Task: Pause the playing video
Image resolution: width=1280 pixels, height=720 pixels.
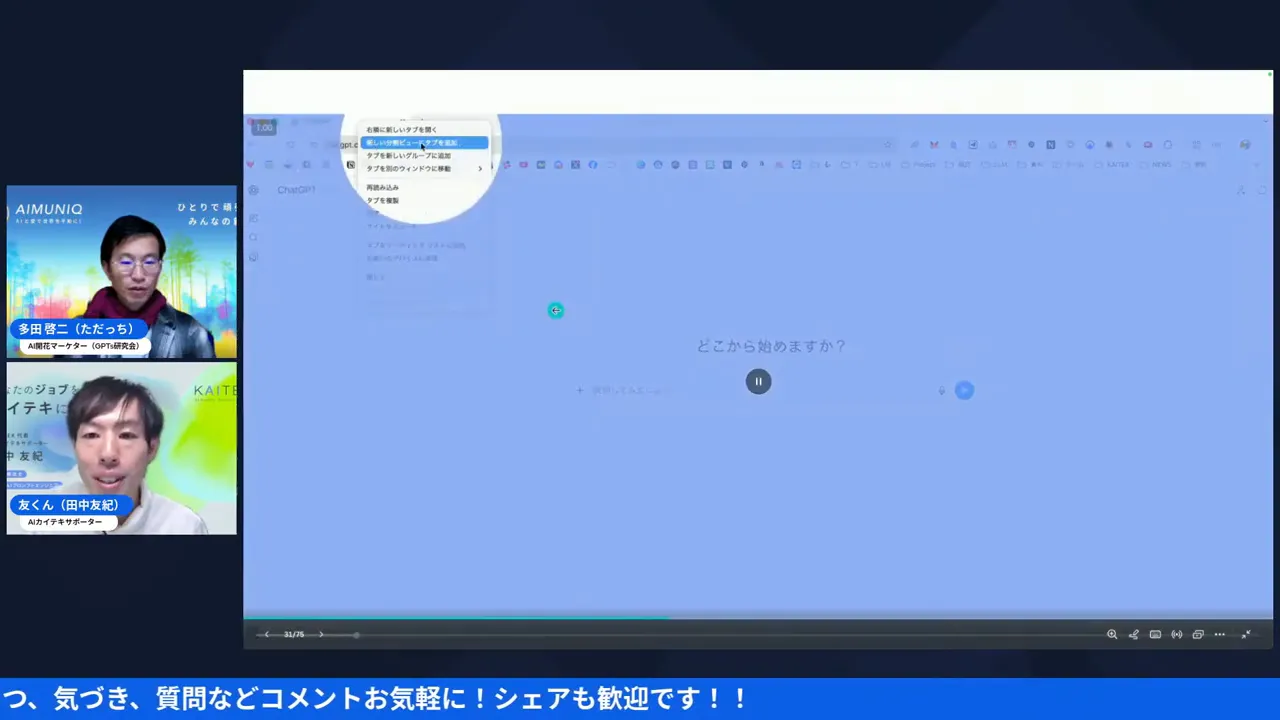Action: (x=758, y=381)
